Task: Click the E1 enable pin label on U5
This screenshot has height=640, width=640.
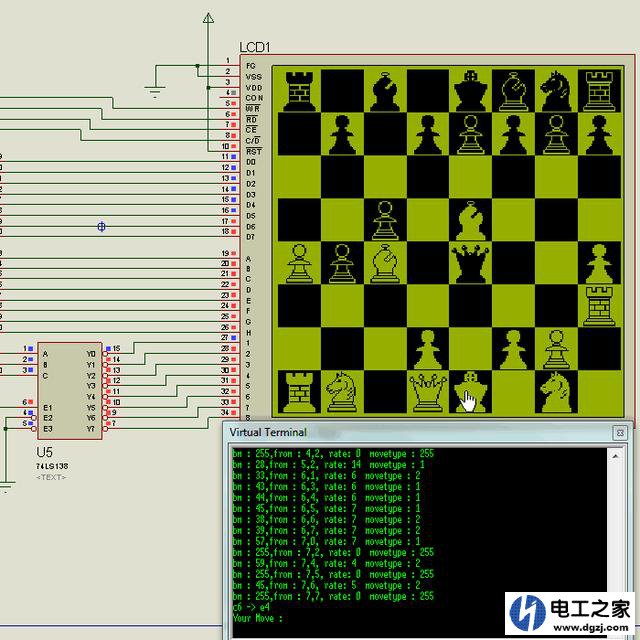Action: [48, 407]
